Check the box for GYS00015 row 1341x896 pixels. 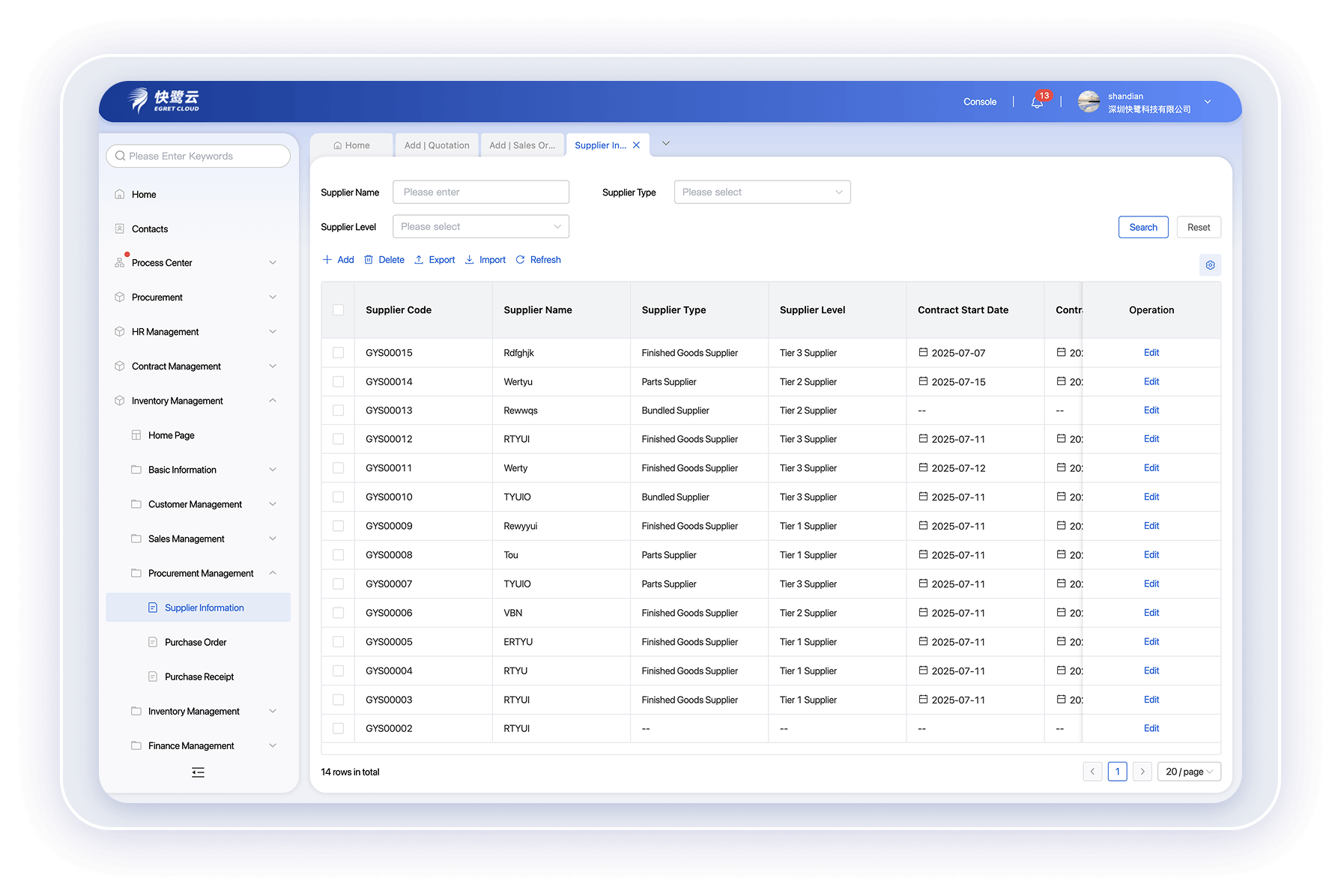pyautogui.click(x=339, y=353)
